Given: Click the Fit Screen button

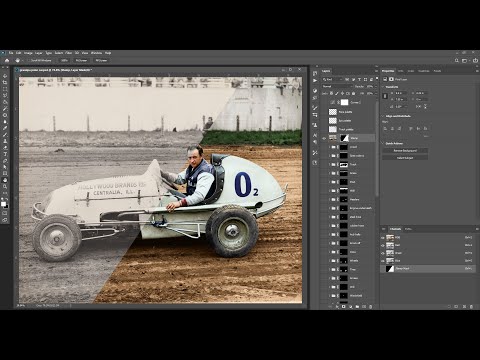Looking at the screenshot, I should tap(81, 60).
